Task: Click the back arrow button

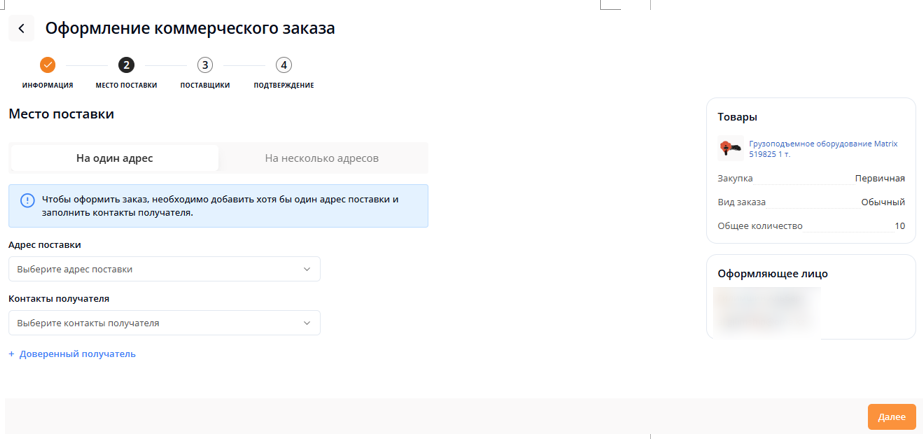Action: tap(21, 28)
